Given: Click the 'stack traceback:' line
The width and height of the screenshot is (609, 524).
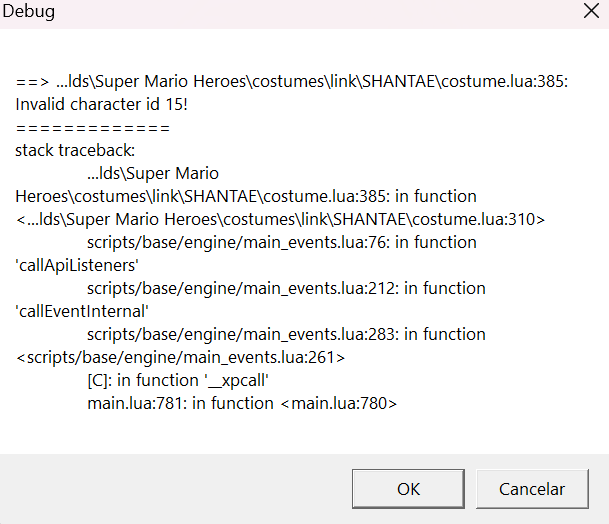Looking at the screenshot, I should click(75, 150).
